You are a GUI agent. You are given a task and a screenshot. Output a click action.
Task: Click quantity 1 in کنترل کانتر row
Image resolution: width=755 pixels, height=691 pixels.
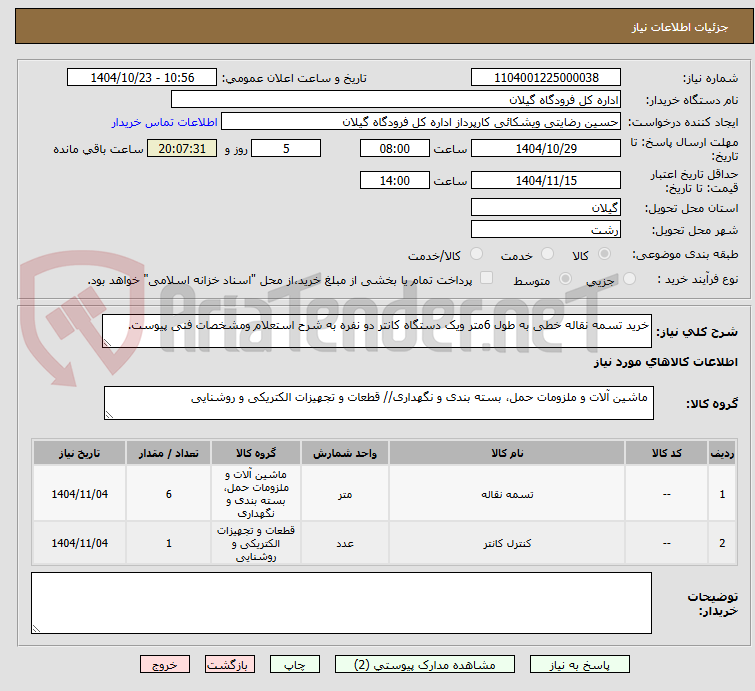[169, 543]
